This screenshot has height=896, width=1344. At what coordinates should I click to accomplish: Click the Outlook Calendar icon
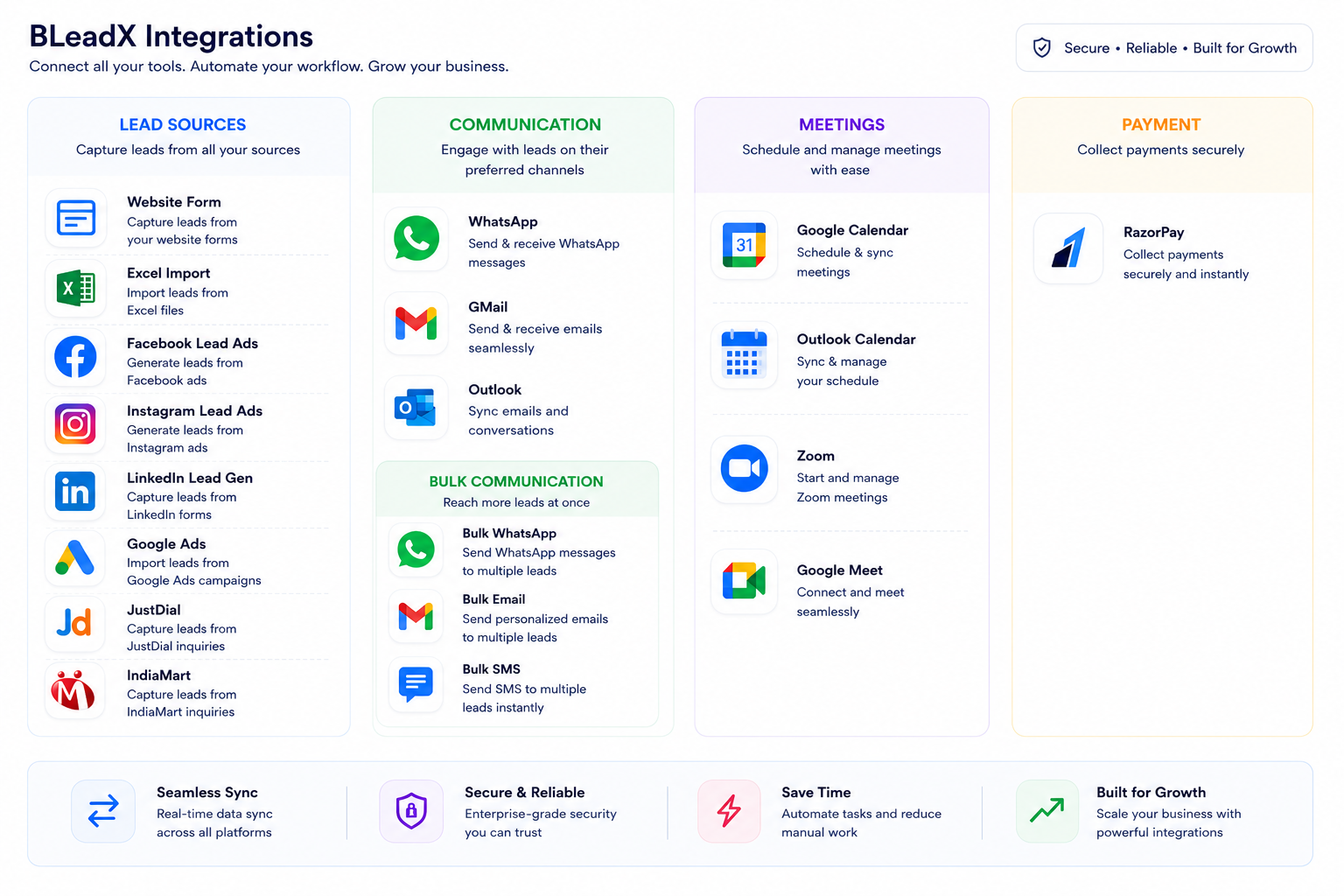pyautogui.click(x=745, y=355)
